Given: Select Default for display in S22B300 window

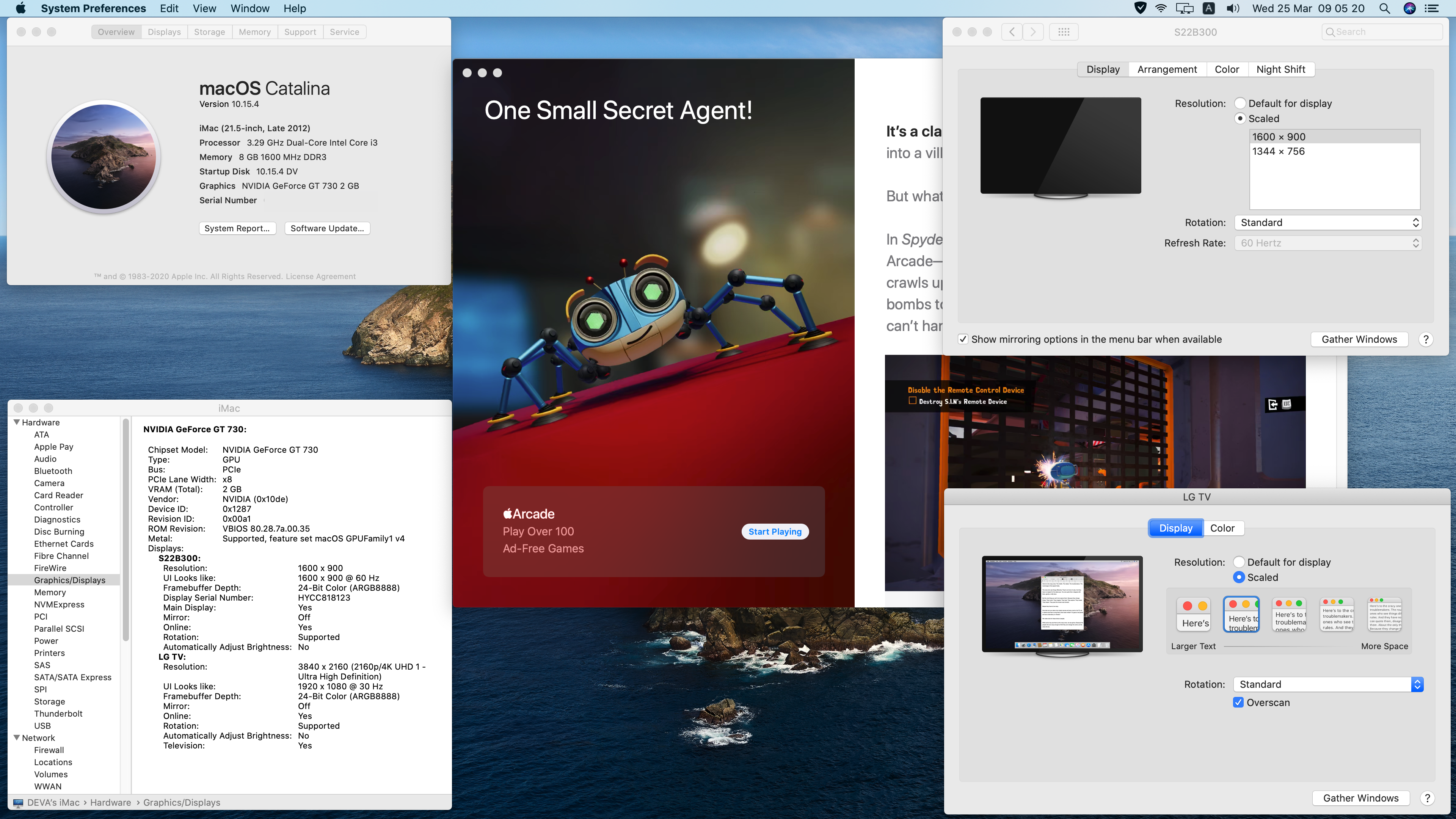Looking at the screenshot, I should coord(1239,104).
